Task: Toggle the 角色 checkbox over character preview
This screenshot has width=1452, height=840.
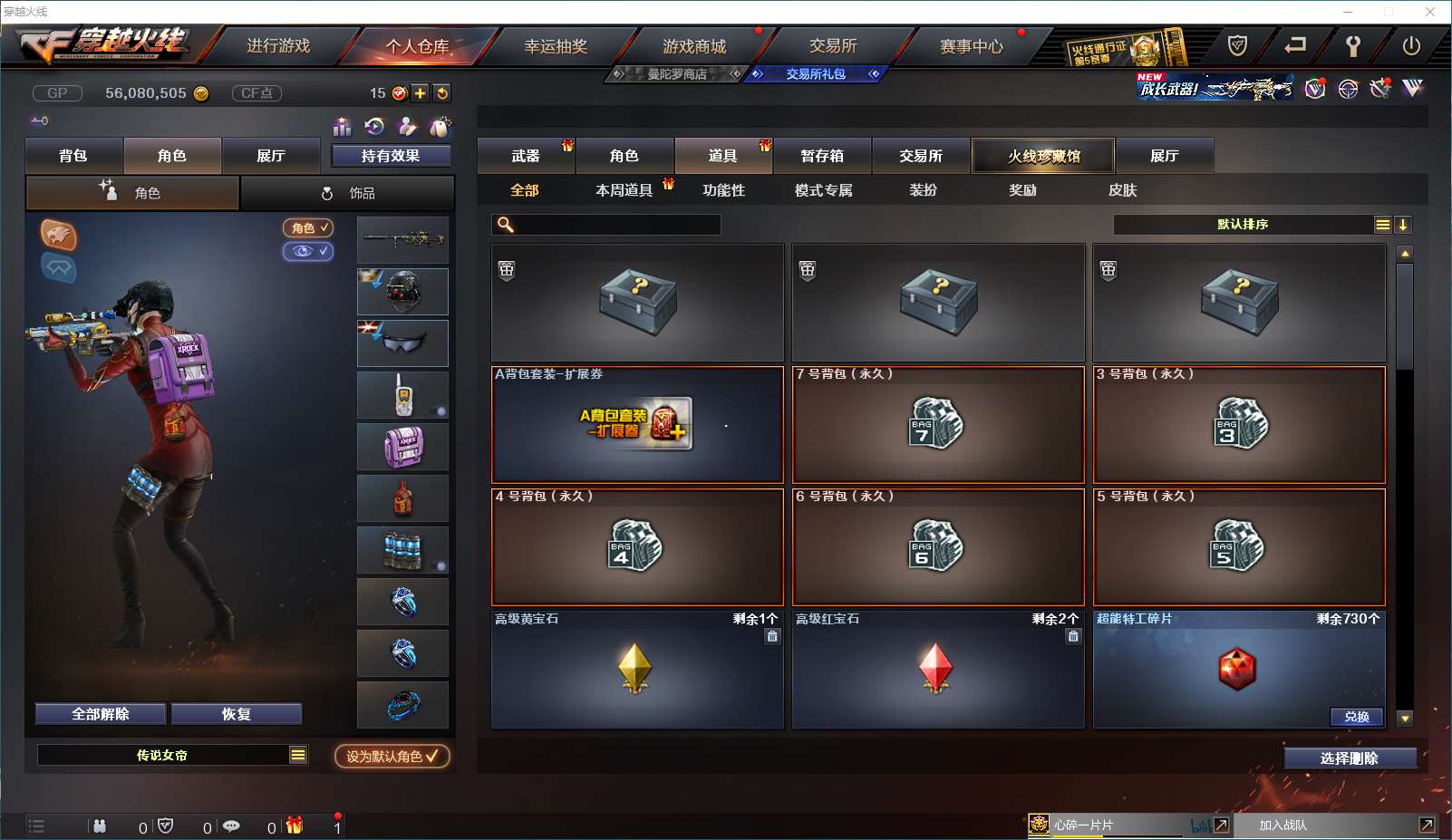Action: [308, 227]
